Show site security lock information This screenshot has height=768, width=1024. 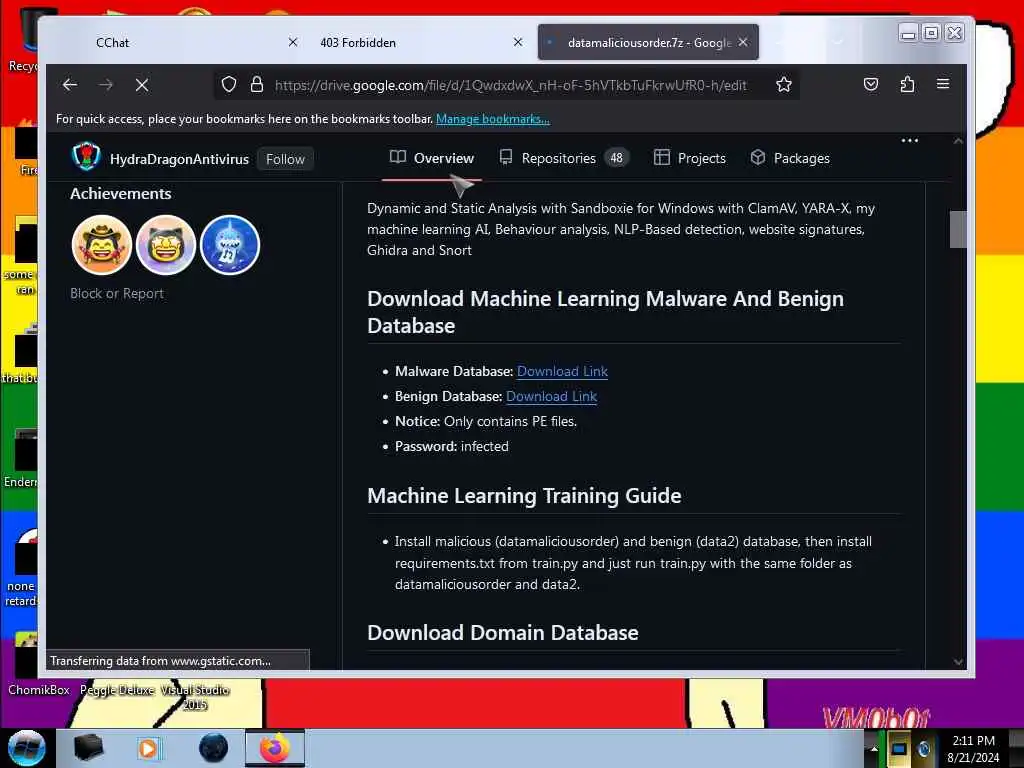tap(257, 84)
